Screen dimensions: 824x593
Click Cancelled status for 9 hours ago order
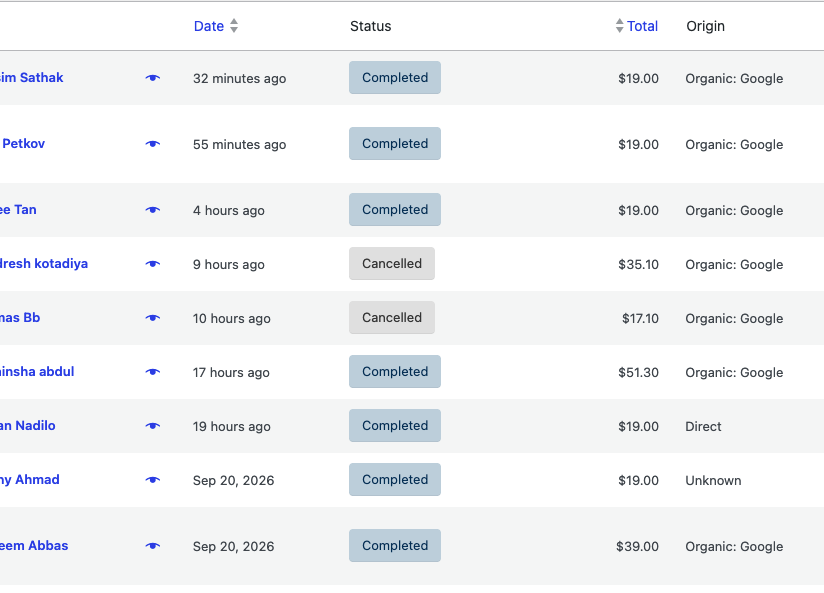click(392, 264)
